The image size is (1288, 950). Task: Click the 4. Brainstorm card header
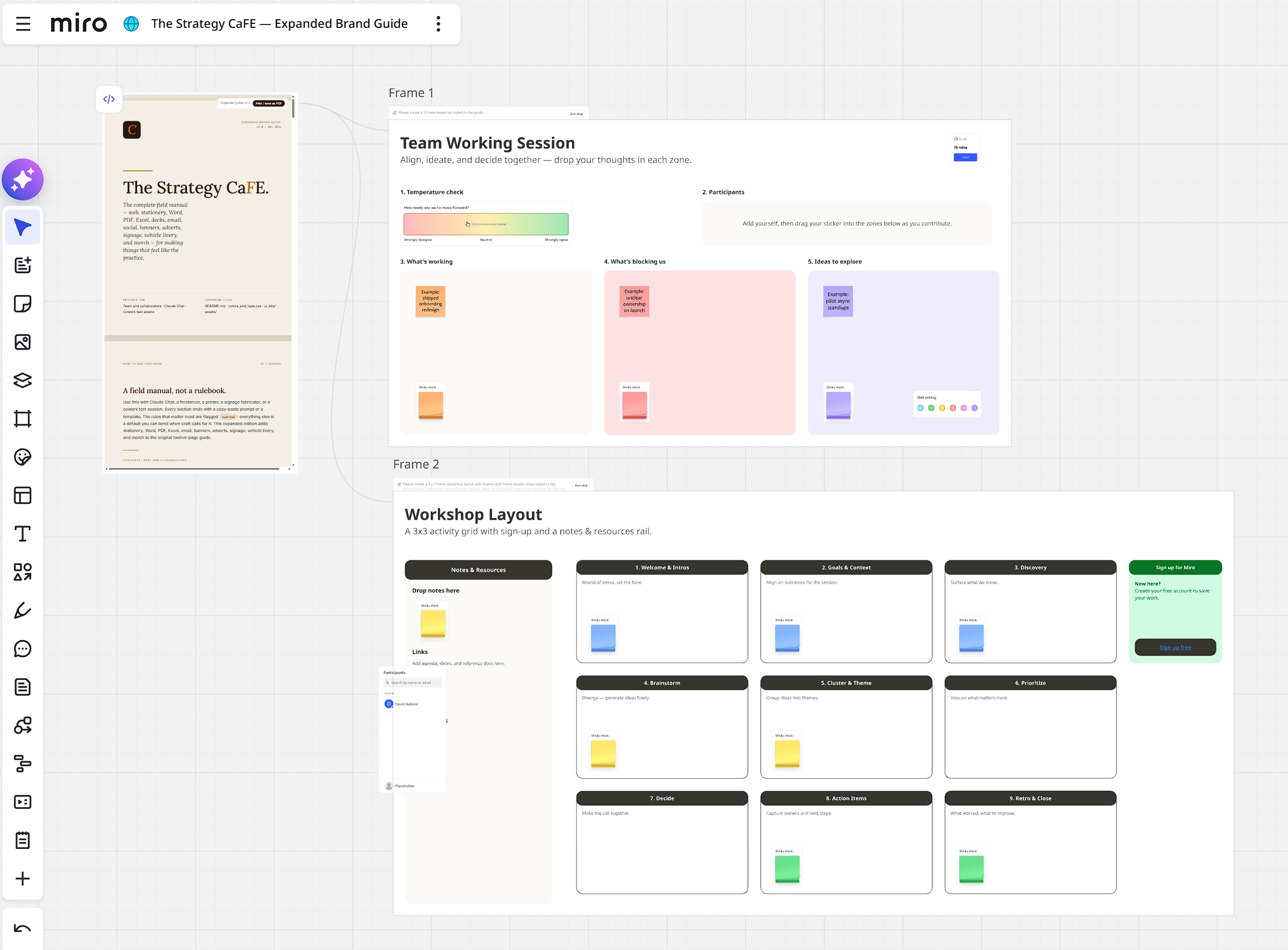(x=662, y=683)
